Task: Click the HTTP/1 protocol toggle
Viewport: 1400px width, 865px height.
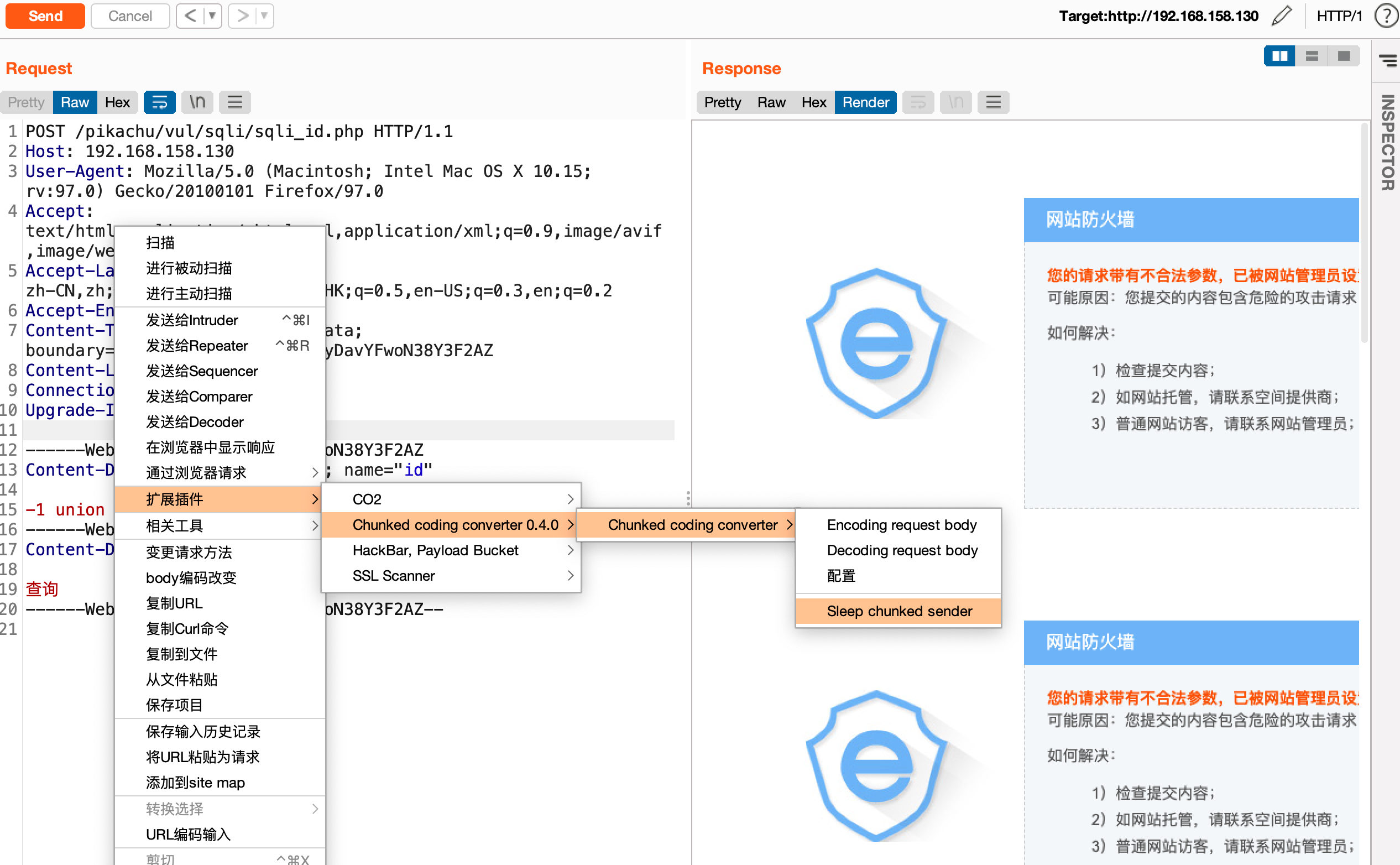Action: click(x=1339, y=15)
